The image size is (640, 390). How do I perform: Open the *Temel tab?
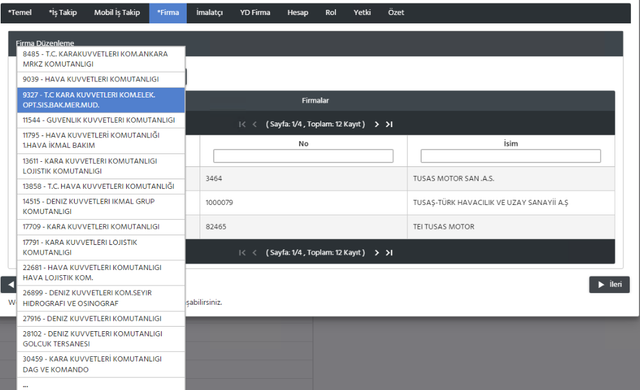click(20, 13)
